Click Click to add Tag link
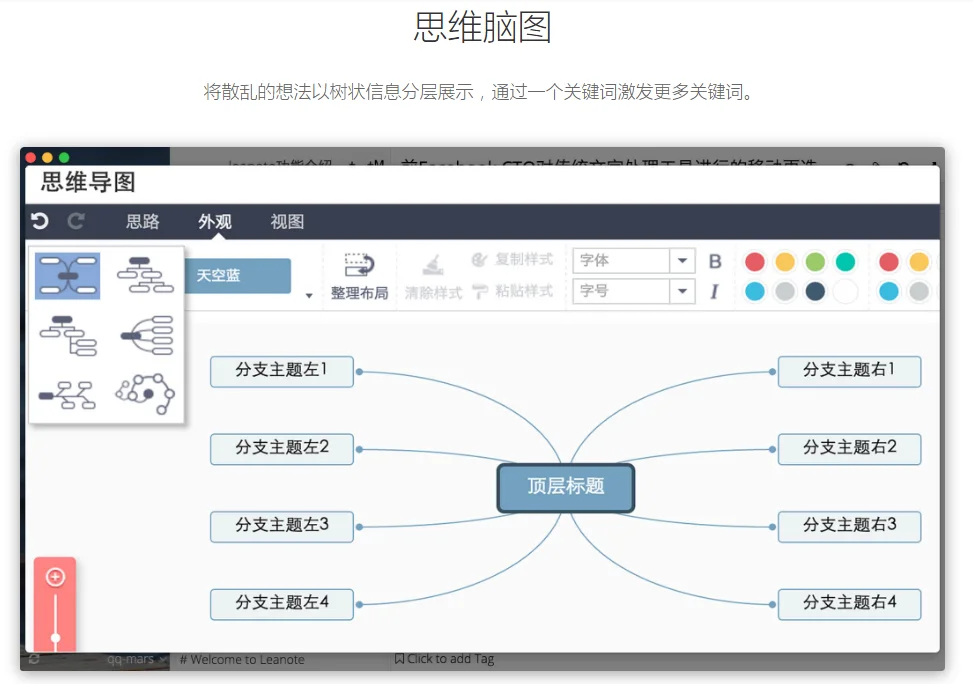Image resolution: width=973 pixels, height=684 pixels. click(445, 659)
